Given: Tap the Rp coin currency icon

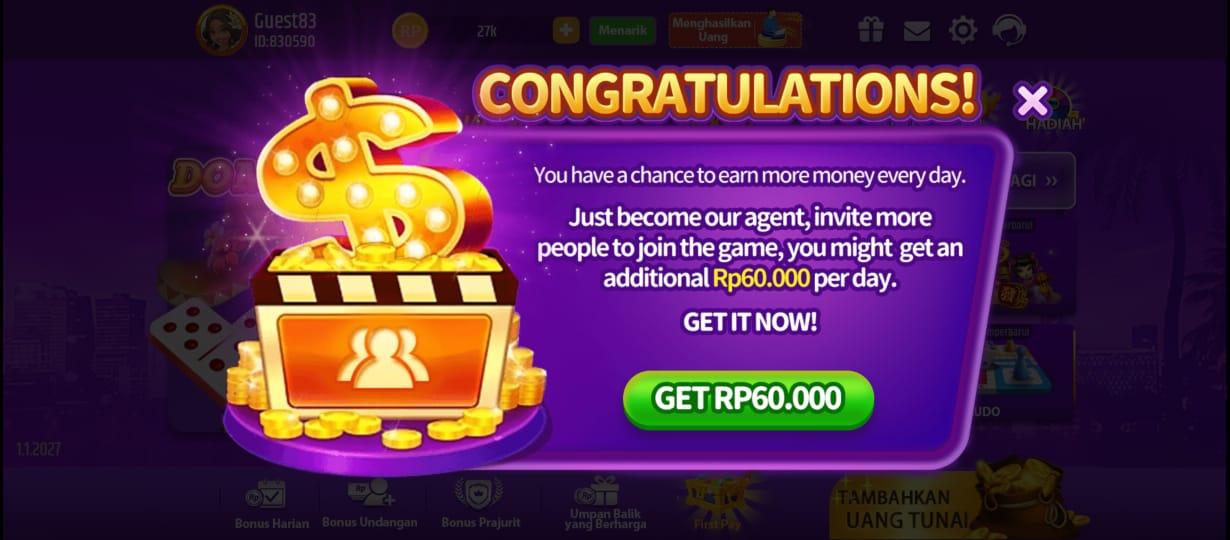Looking at the screenshot, I should click(x=409, y=31).
